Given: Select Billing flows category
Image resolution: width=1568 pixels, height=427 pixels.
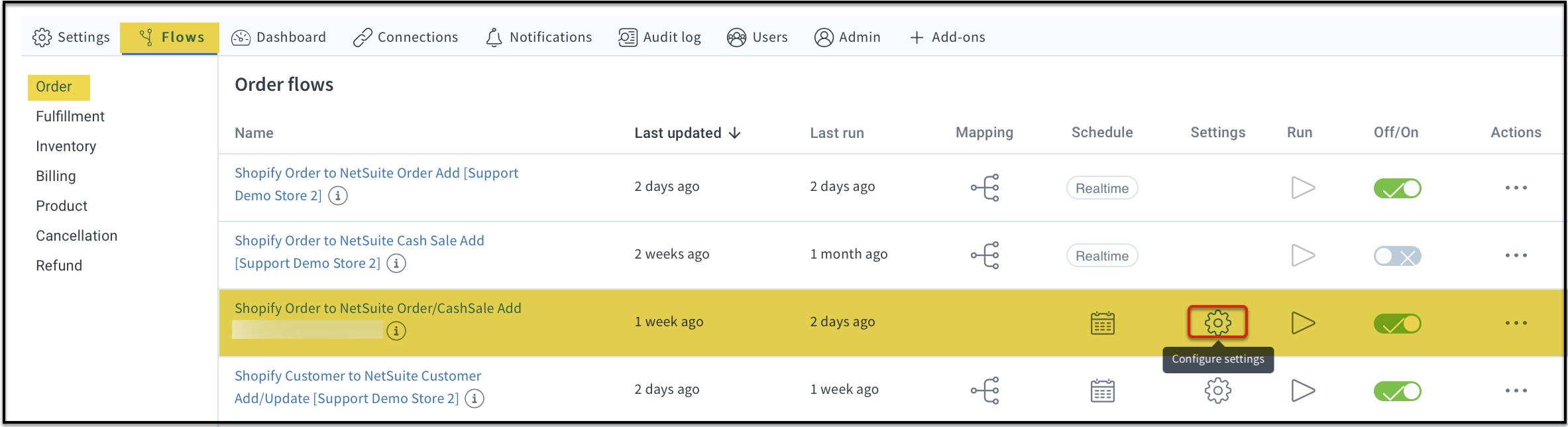Looking at the screenshot, I should 56,176.
